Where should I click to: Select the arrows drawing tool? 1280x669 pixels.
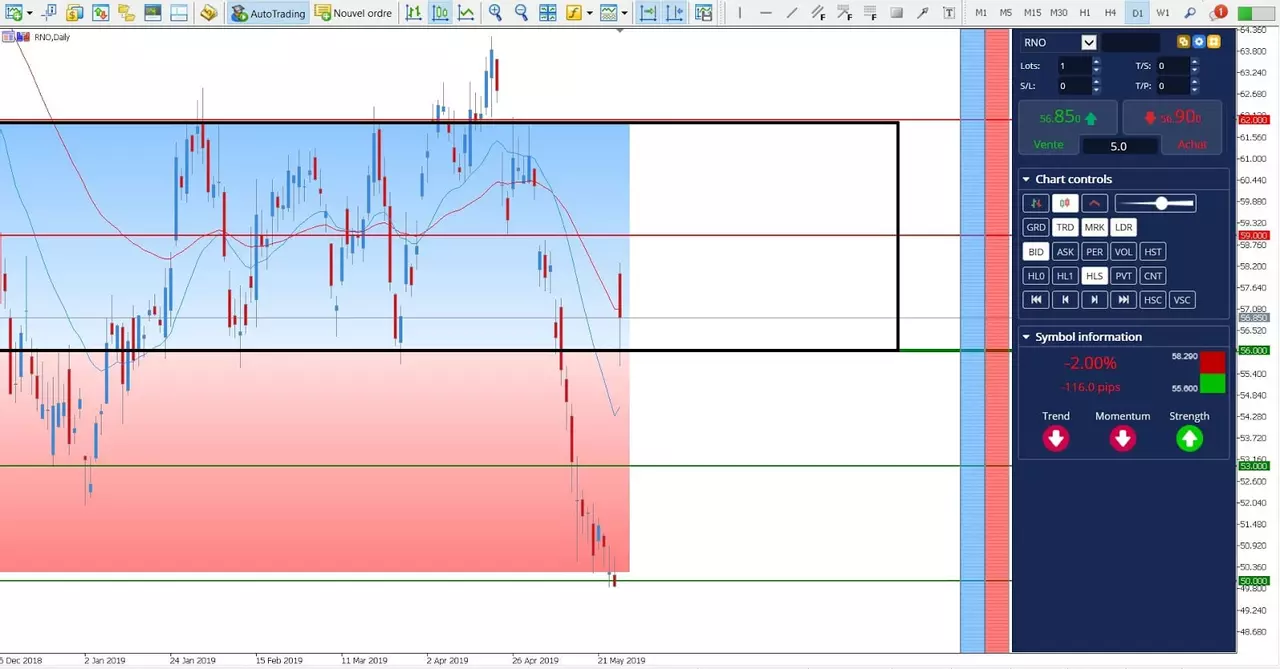(923, 13)
